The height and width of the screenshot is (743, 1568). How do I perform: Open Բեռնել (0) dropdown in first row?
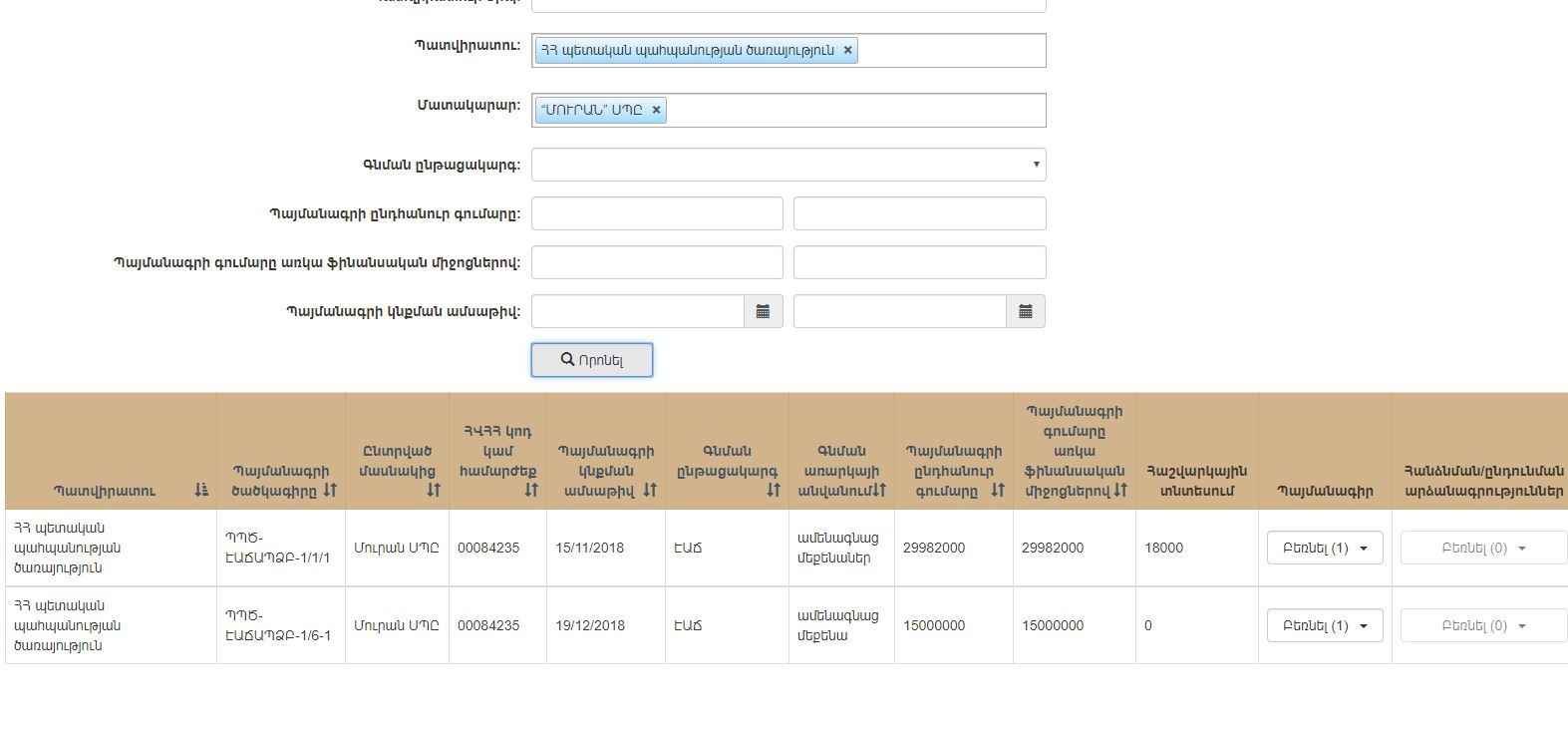point(1482,548)
